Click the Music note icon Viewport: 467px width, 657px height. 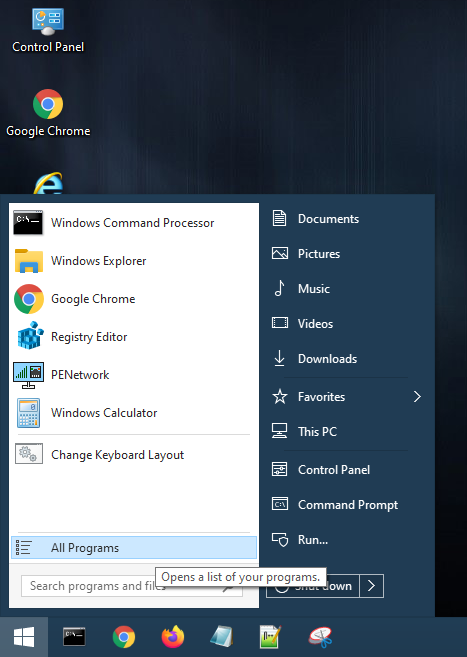click(x=279, y=288)
